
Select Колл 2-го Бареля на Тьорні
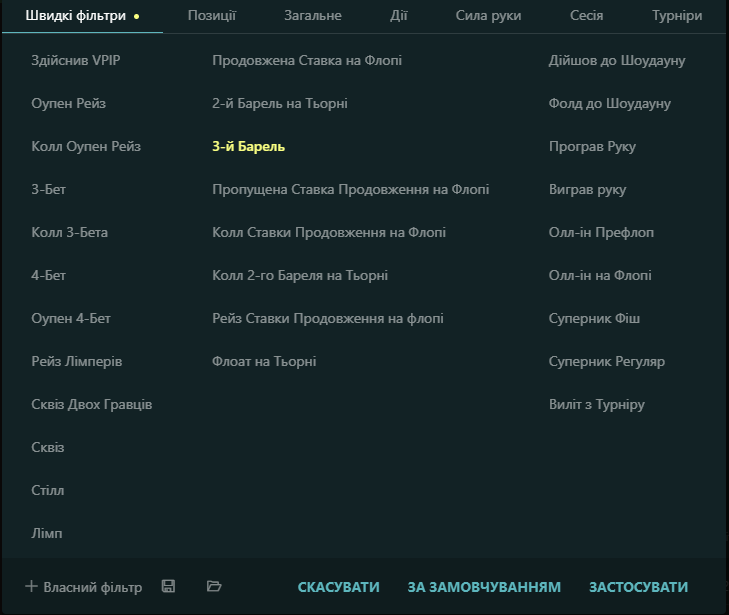300,275
